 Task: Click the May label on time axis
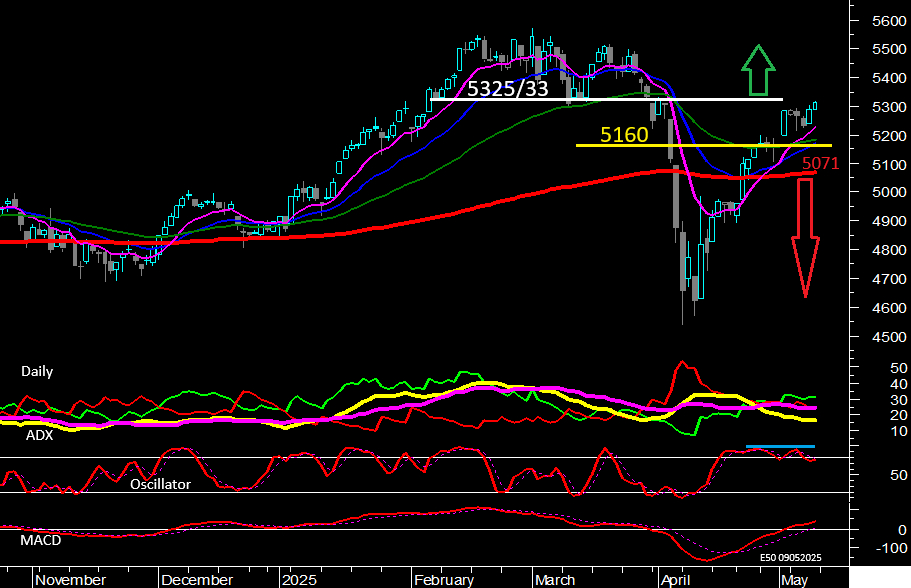point(794,580)
